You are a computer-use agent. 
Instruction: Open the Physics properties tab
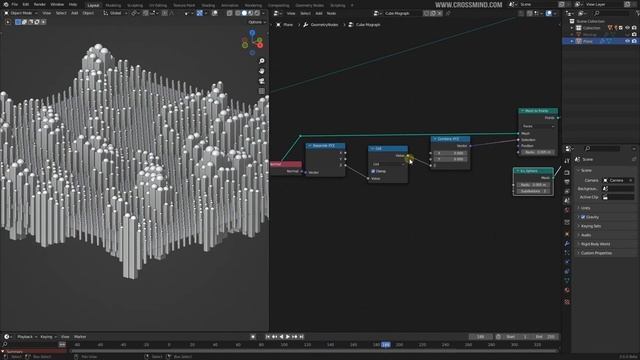coord(567,262)
